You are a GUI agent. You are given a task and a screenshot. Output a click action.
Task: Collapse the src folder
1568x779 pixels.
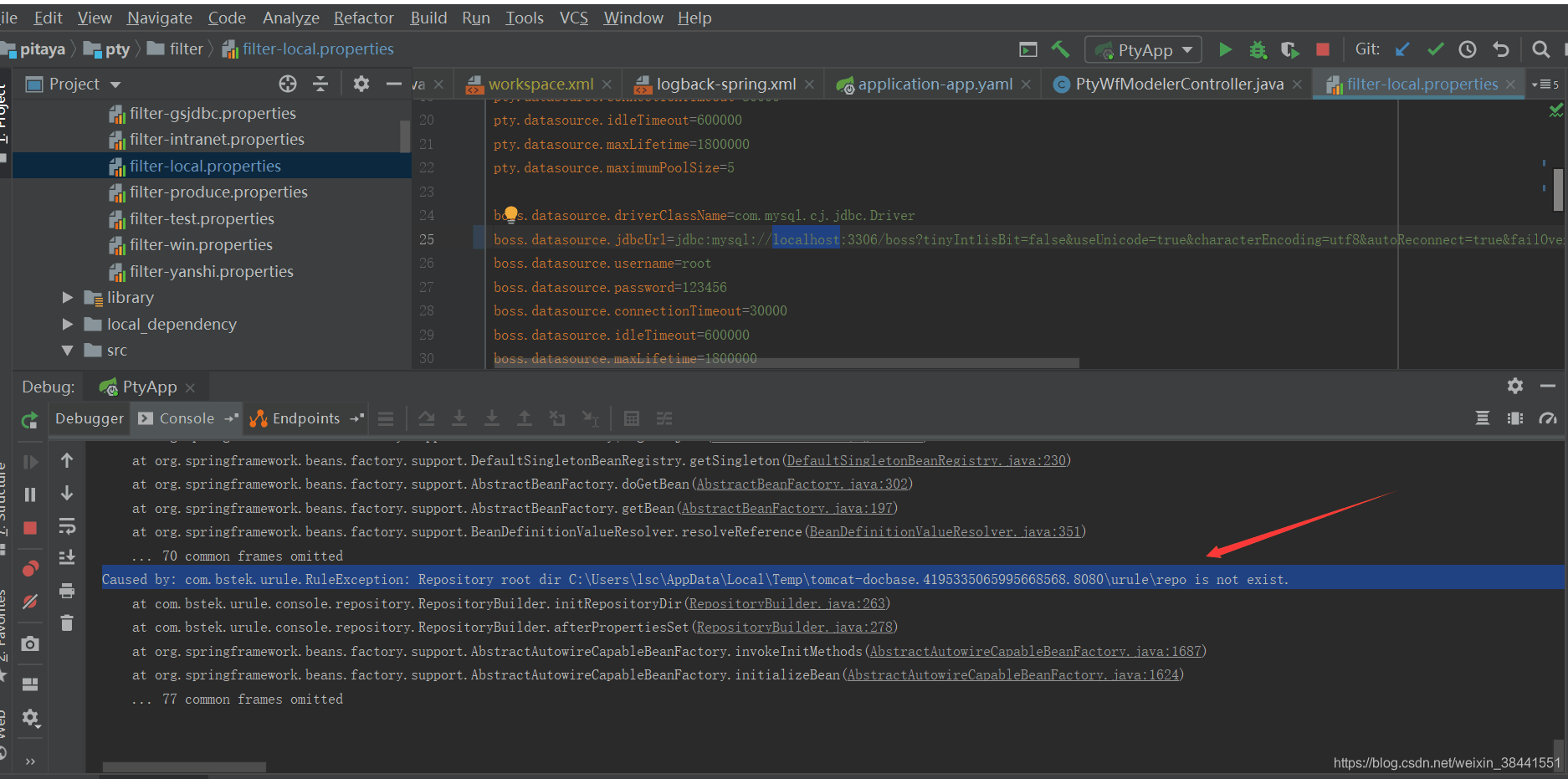pyautogui.click(x=68, y=351)
